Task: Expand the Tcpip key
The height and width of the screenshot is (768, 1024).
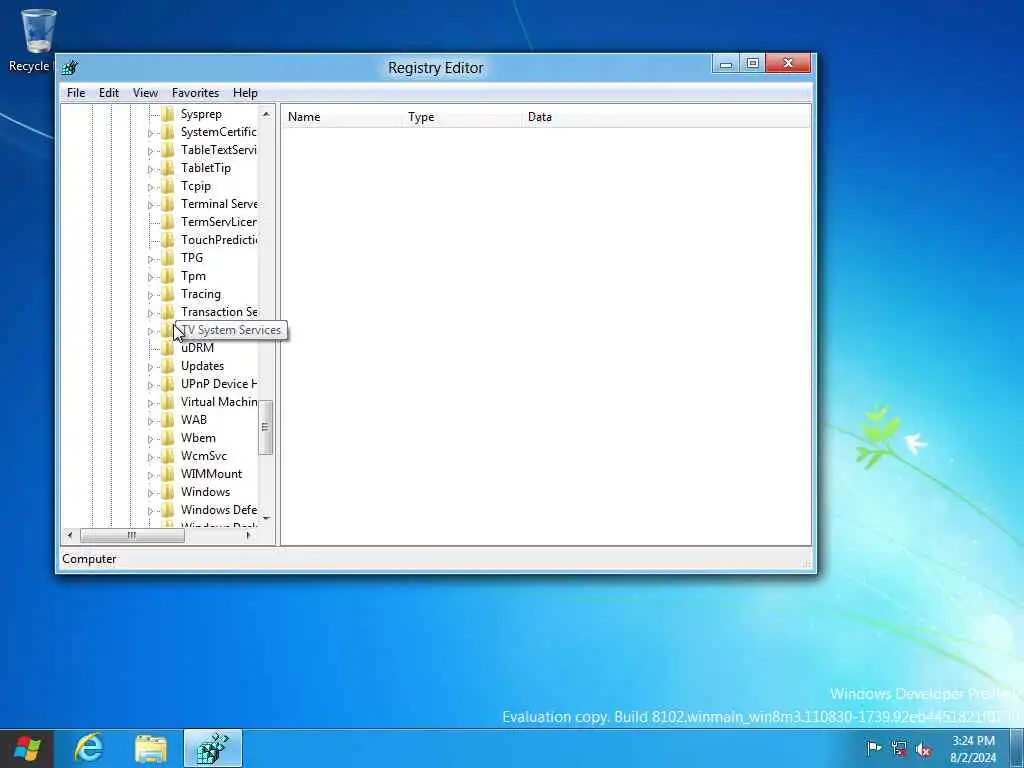Action: [x=150, y=187]
